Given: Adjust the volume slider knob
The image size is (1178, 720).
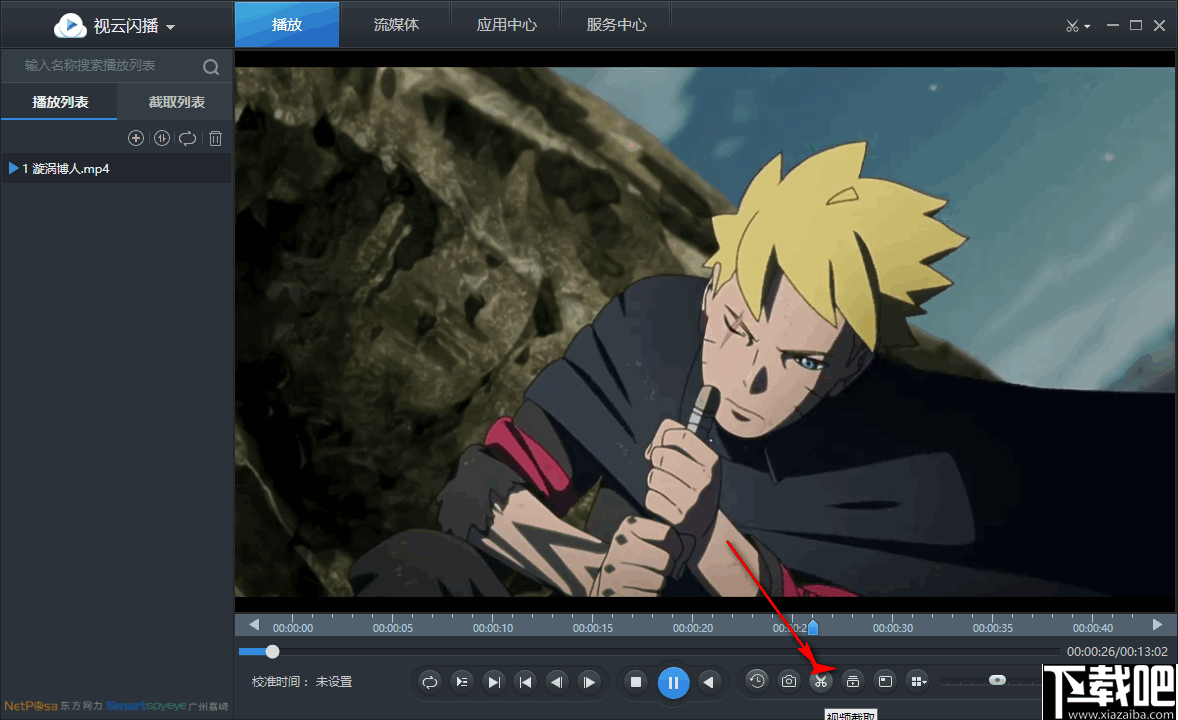Looking at the screenshot, I should pyautogui.click(x=997, y=680).
